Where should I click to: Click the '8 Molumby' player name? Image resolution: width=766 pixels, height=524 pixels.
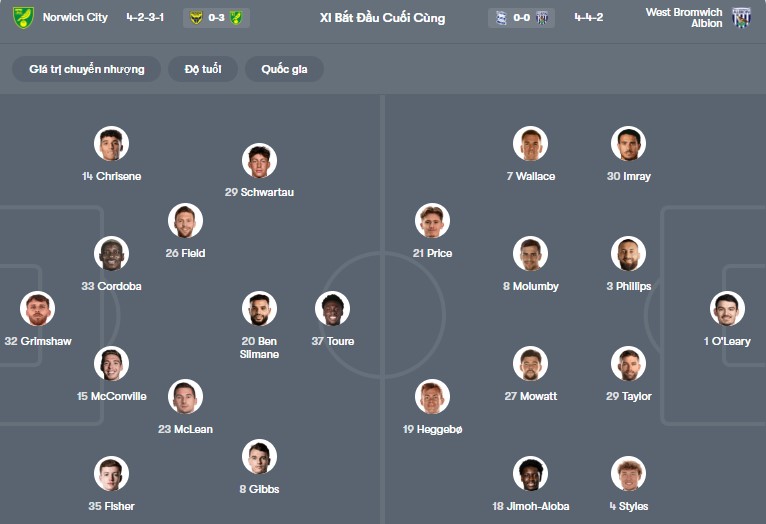pos(530,286)
